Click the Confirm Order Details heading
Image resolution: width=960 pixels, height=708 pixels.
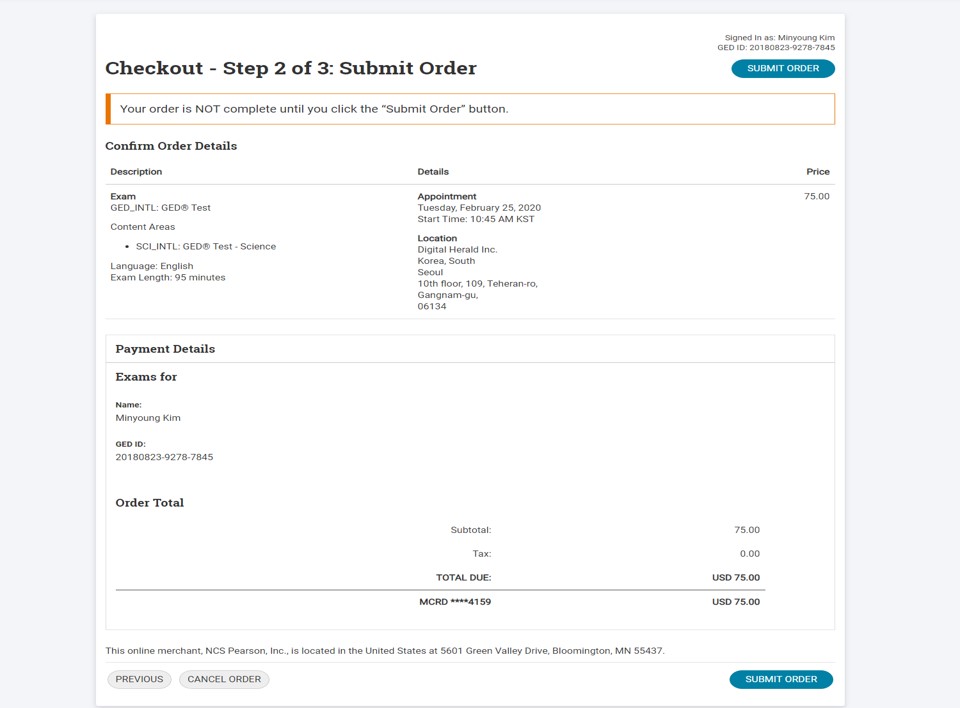pos(171,146)
